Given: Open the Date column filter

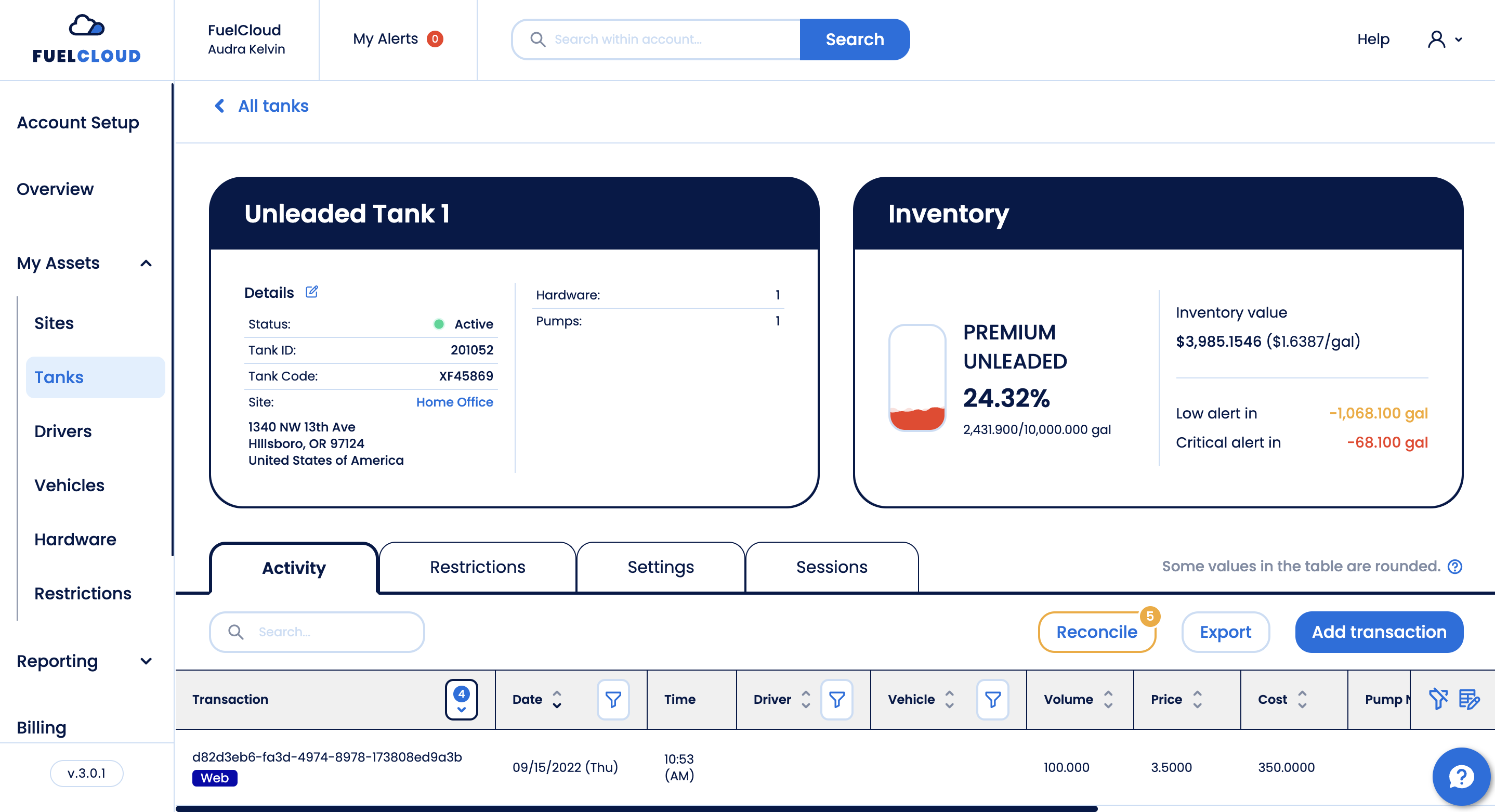Looking at the screenshot, I should coord(613,699).
